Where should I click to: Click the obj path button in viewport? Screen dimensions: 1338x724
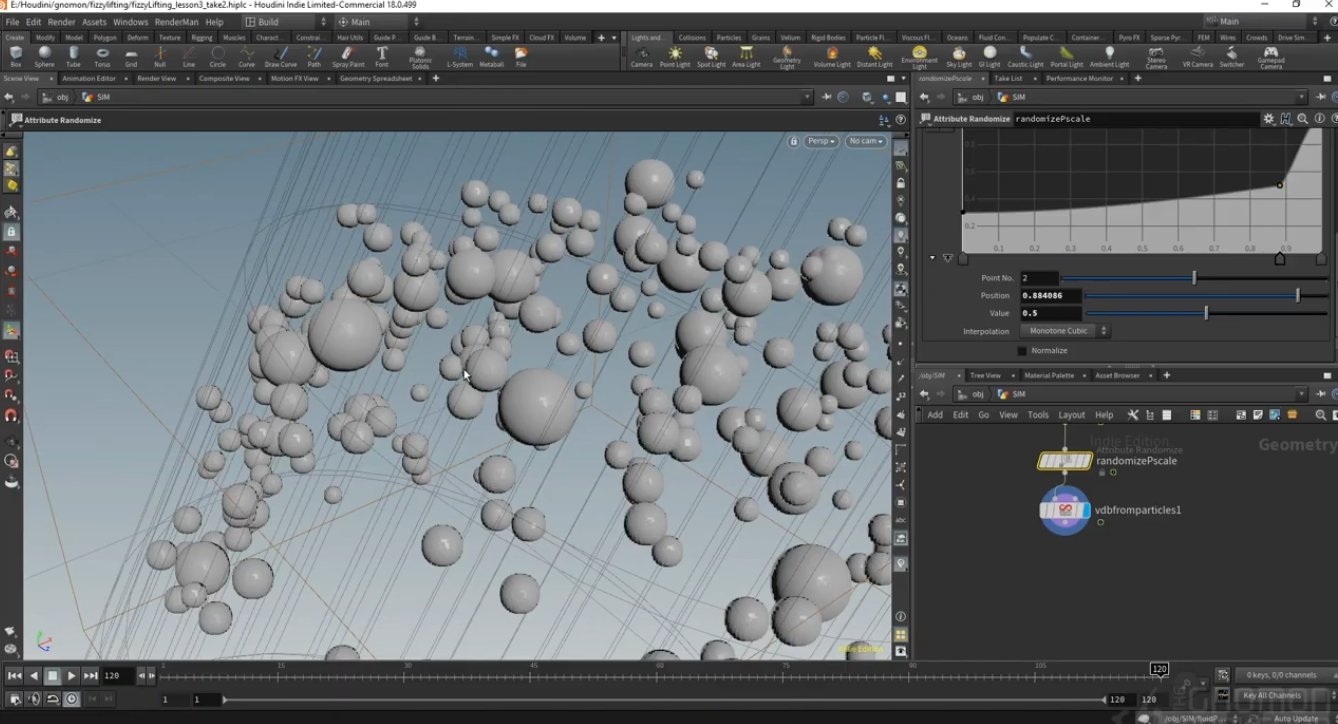point(56,97)
